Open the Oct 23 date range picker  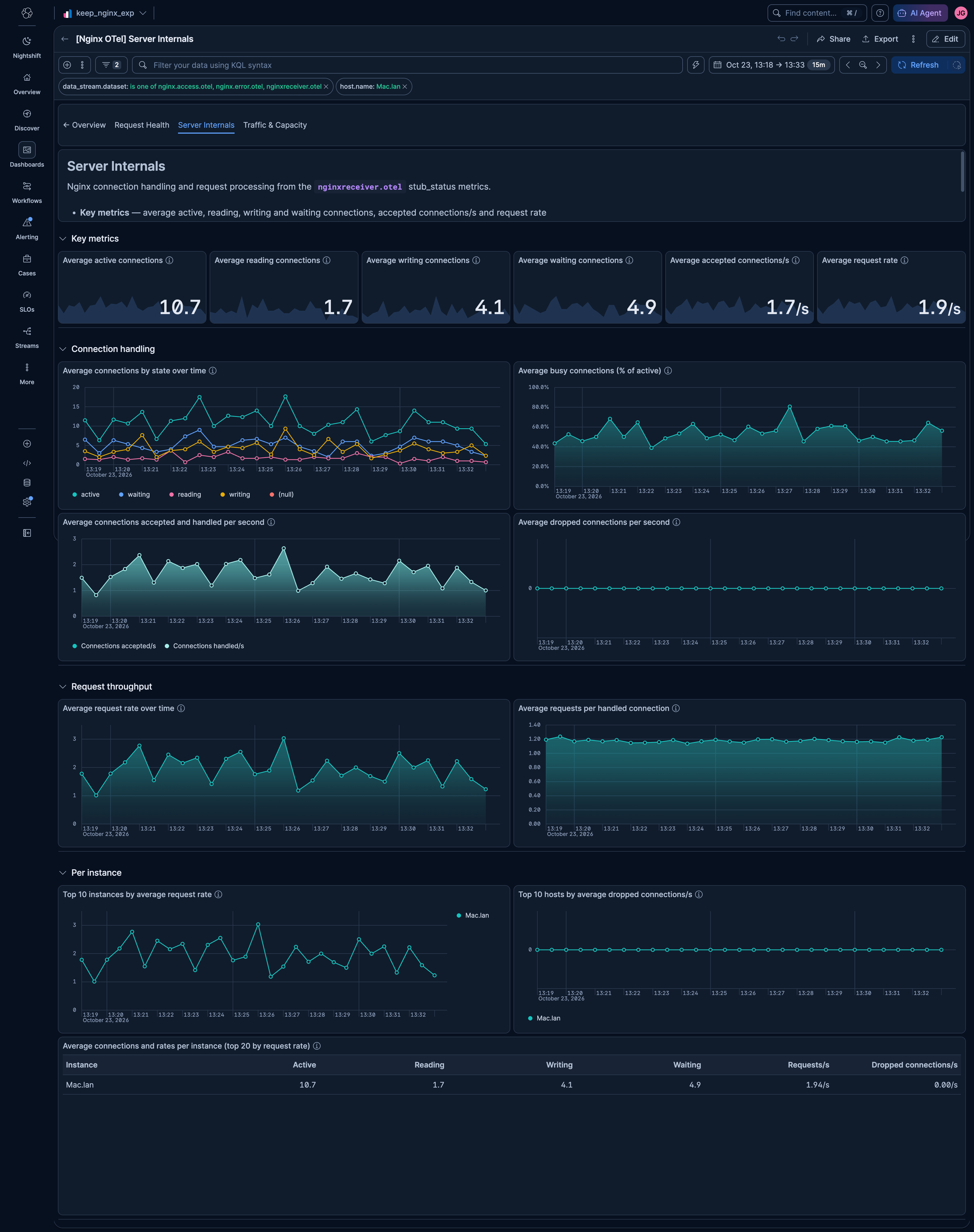tap(772, 65)
